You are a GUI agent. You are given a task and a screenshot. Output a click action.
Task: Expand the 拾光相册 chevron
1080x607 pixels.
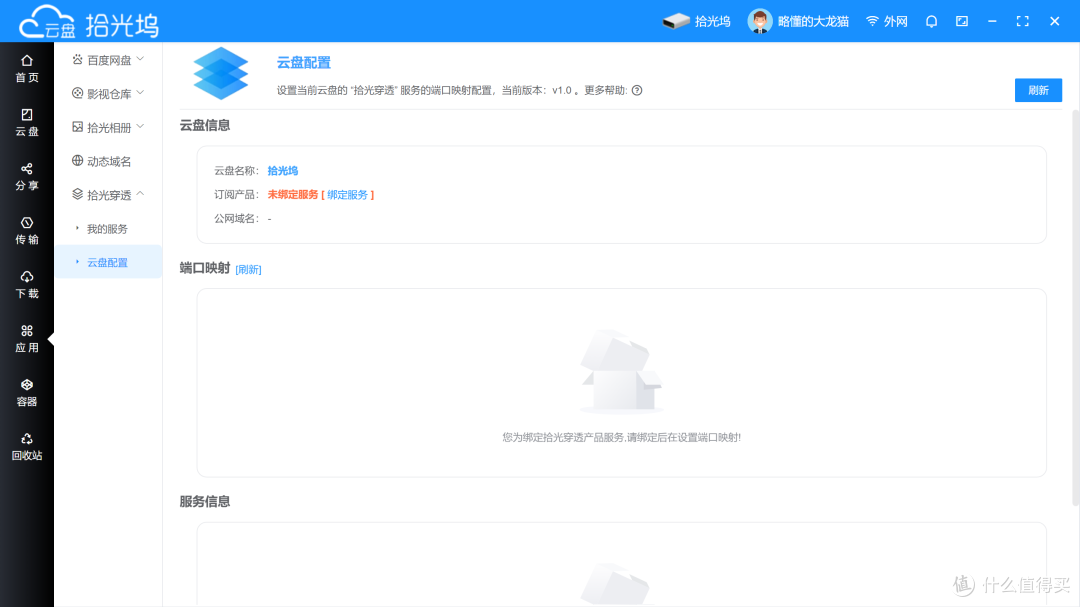point(141,126)
